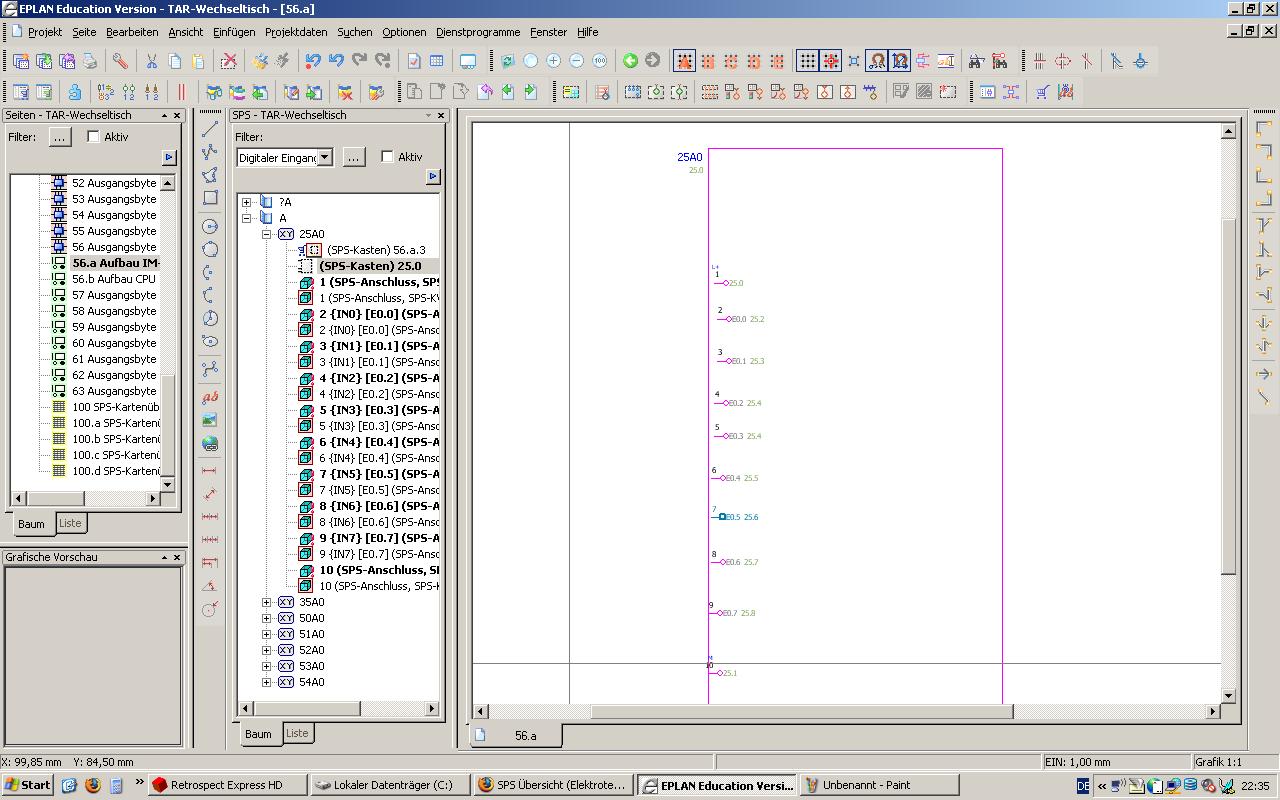The image size is (1280, 800).
Task: Close the Grafische Vorschau panel
Action: (177, 557)
